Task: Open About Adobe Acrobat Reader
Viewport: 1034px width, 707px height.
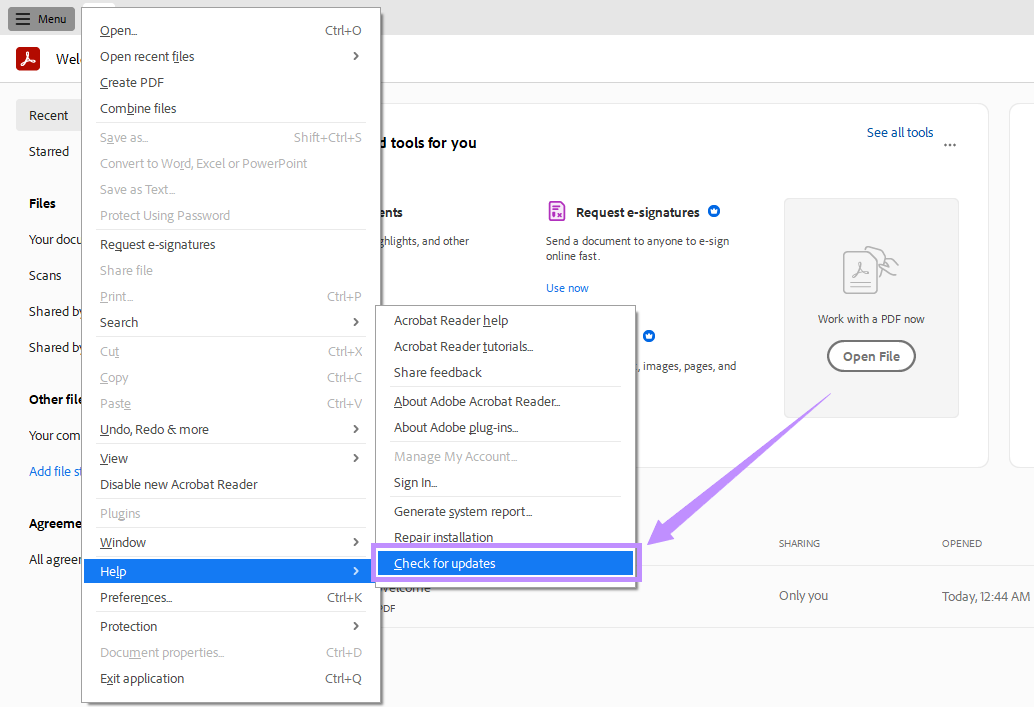Action: (476, 401)
